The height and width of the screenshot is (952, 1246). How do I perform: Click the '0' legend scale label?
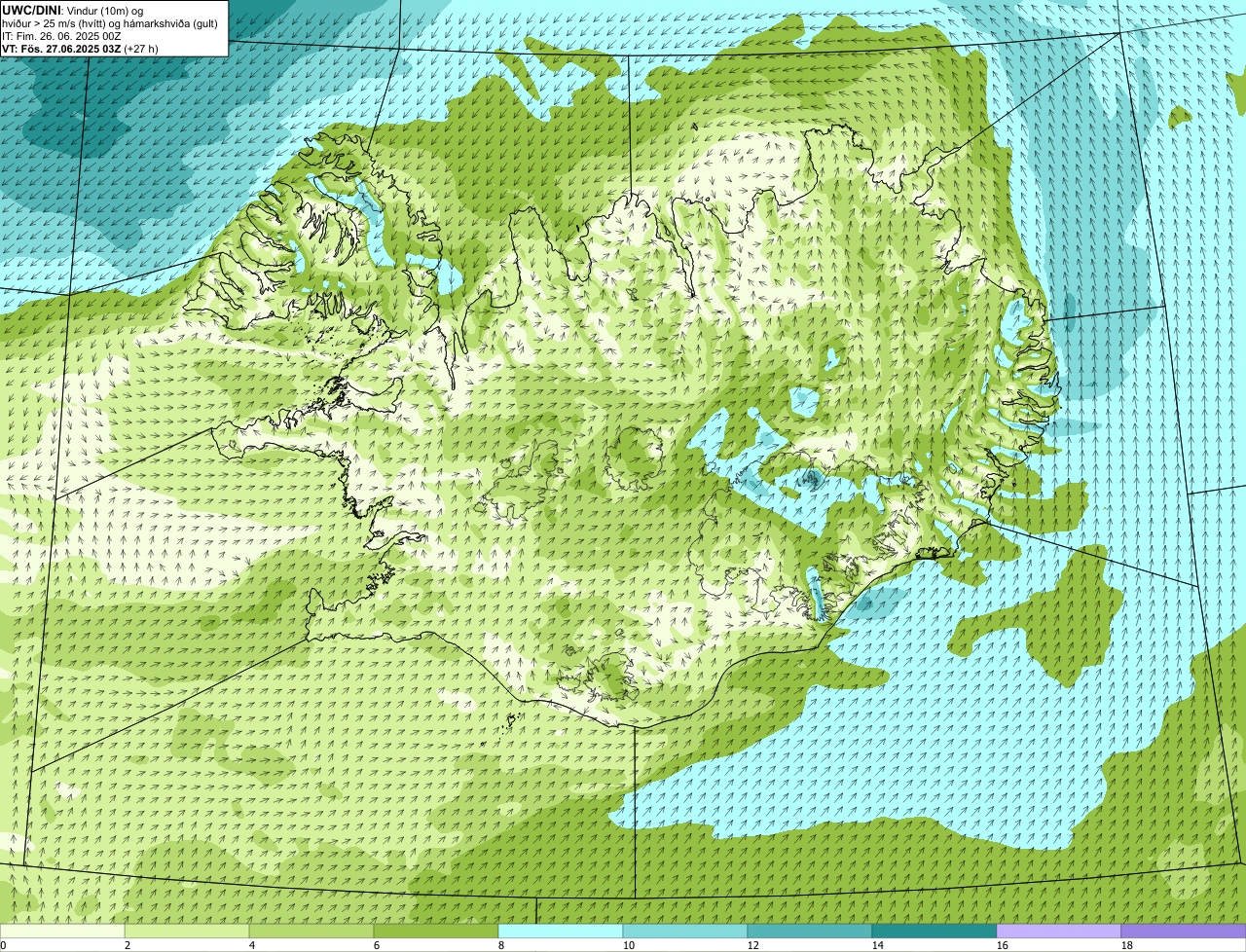pos(3,945)
